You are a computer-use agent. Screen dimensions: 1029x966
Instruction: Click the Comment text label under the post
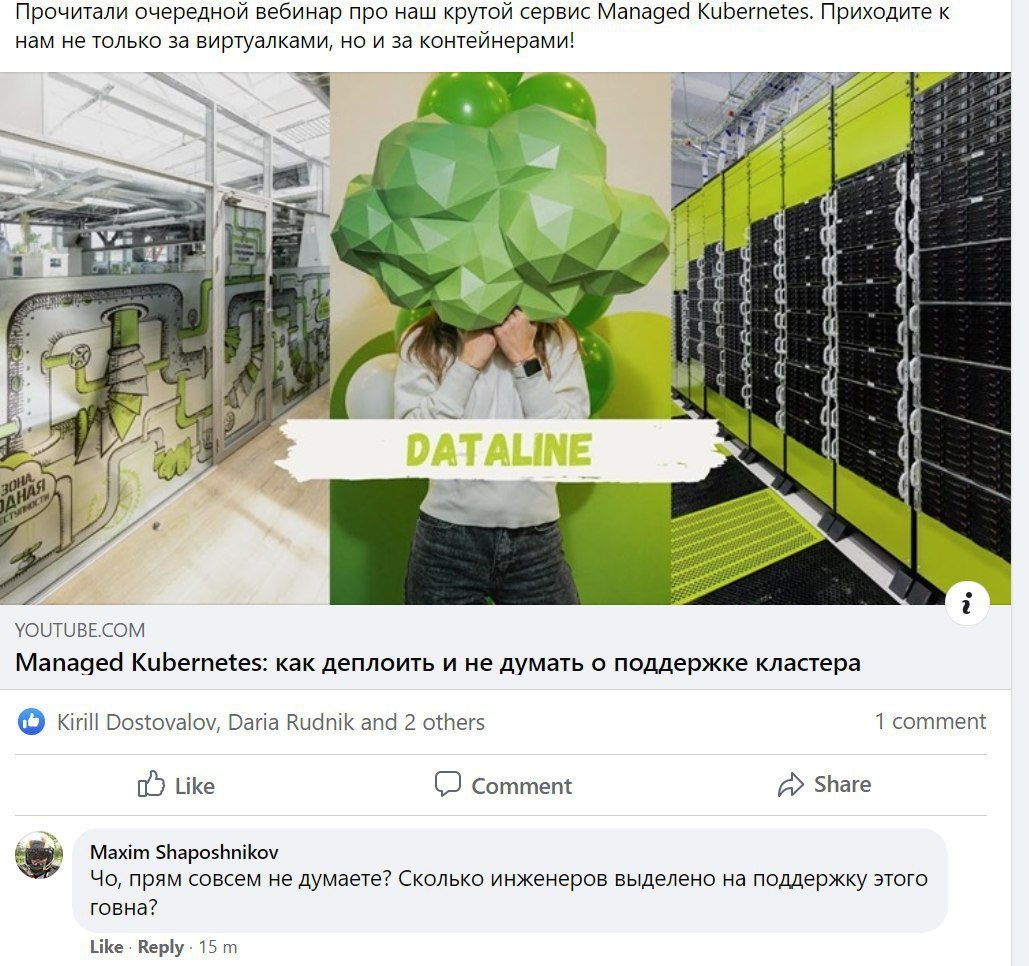pos(521,786)
